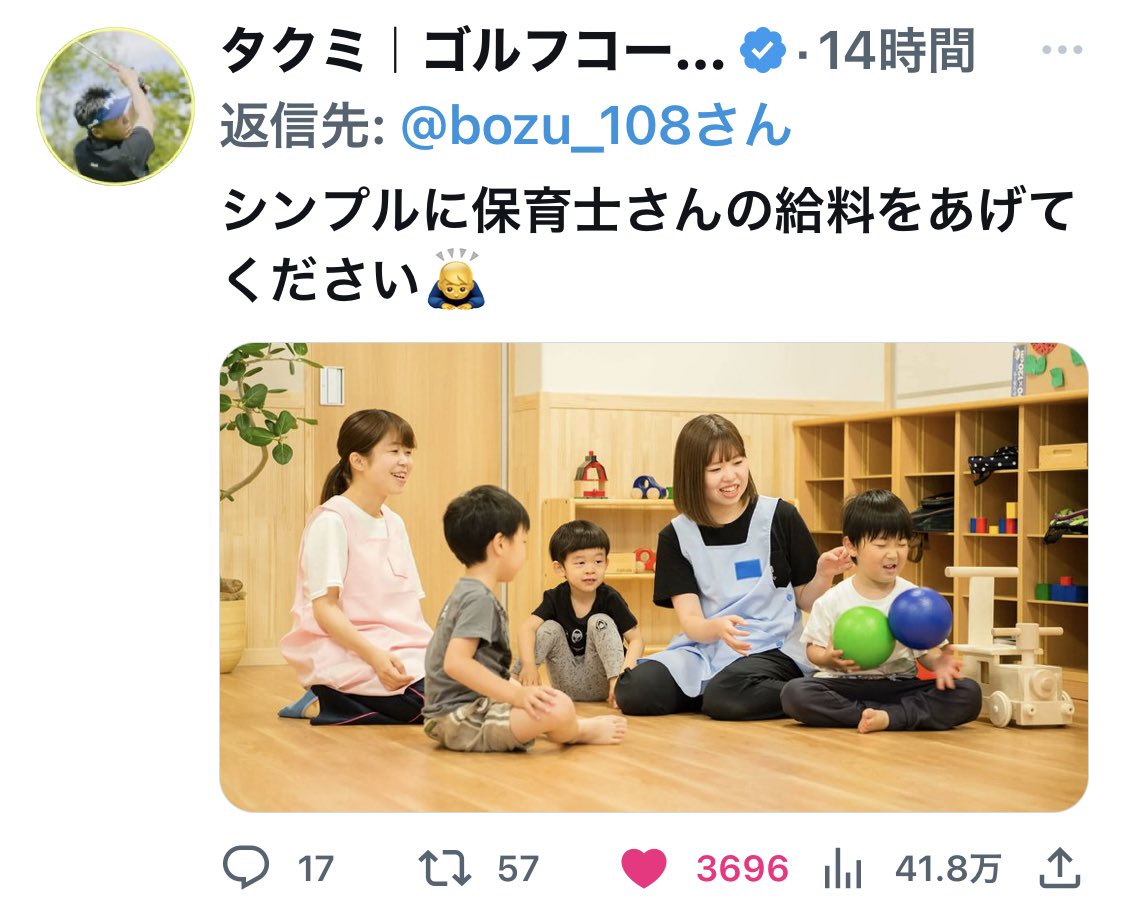Click the 返信先 reply-to label
The width and height of the screenshot is (1124, 907).
(303, 125)
